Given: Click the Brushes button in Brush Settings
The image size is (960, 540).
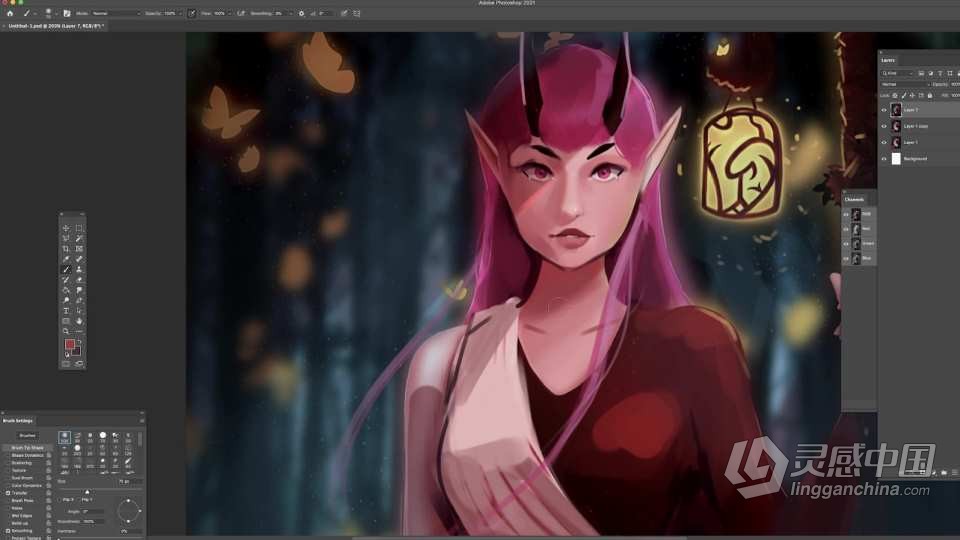Looking at the screenshot, I should click(x=28, y=435).
